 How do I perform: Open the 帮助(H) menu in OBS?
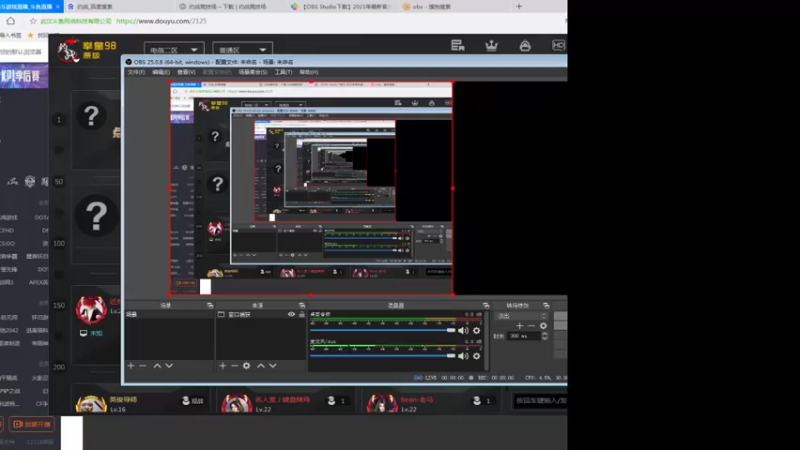pos(309,72)
